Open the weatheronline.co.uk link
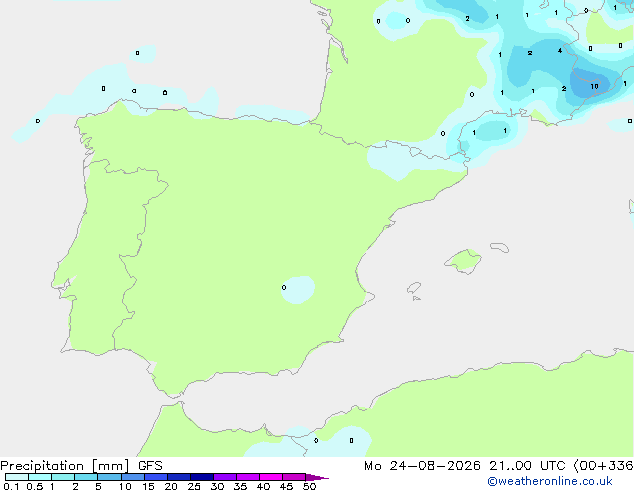Screen dimensions: 634x490 click(x=550, y=481)
